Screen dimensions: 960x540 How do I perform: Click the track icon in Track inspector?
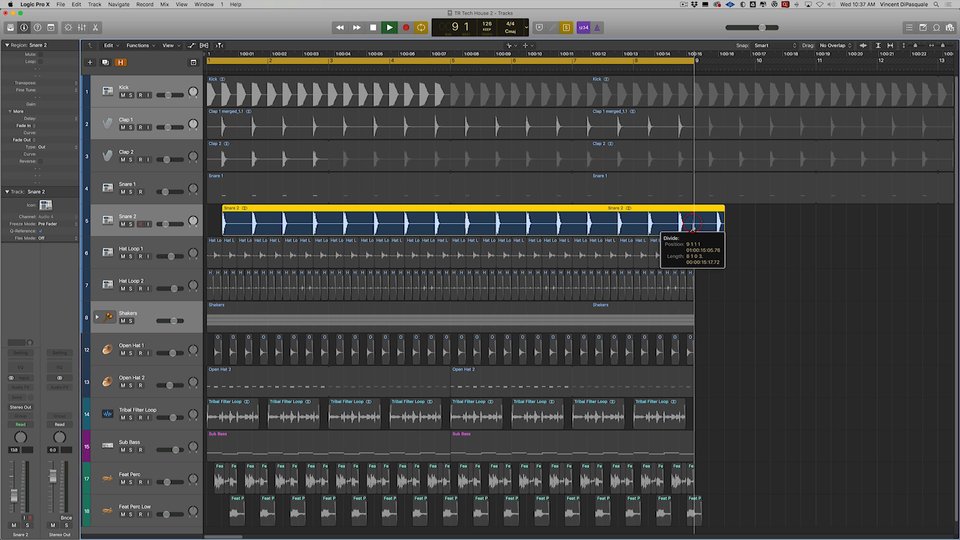[x=45, y=204]
